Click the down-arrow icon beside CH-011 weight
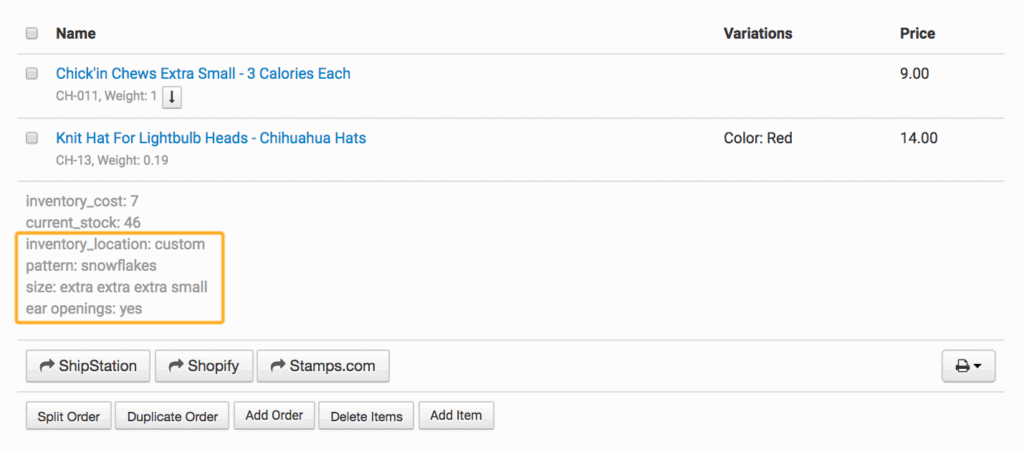Viewport: 1024px width, 452px height. (x=172, y=97)
